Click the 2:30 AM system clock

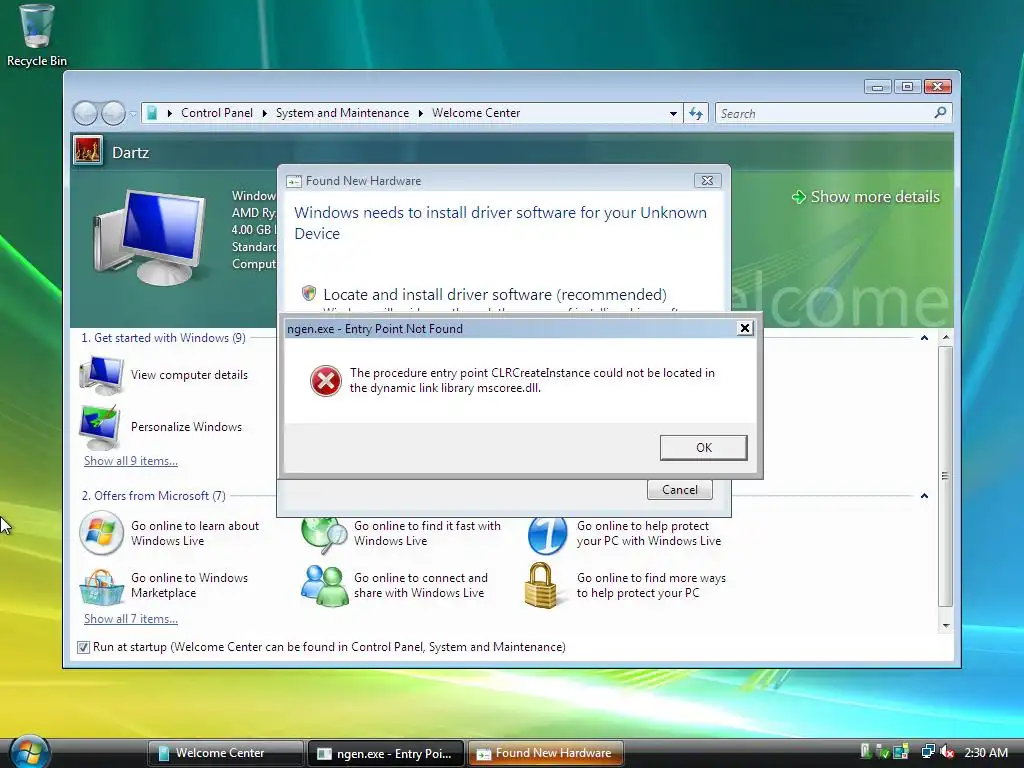point(986,752)
